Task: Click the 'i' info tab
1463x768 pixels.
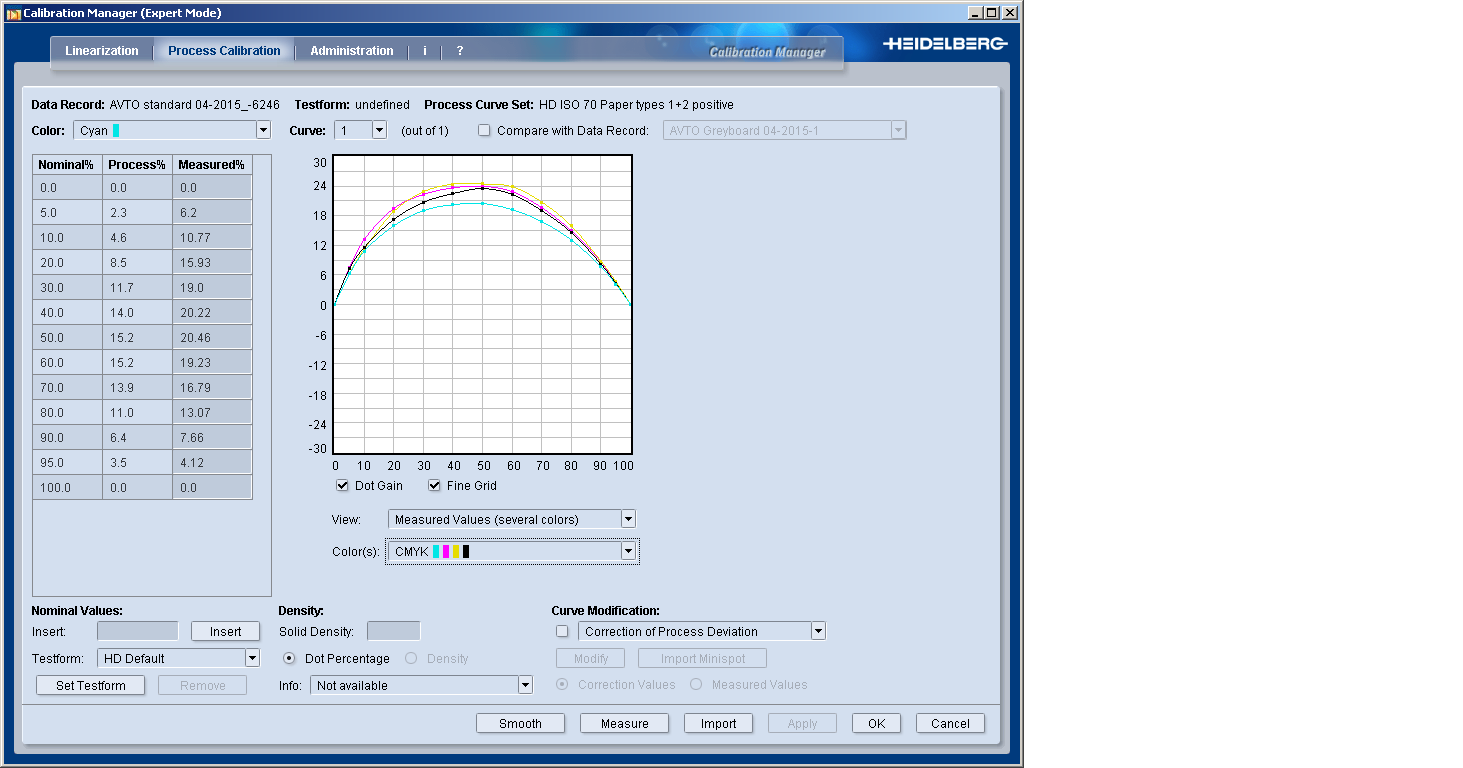Action: (425, 51)
